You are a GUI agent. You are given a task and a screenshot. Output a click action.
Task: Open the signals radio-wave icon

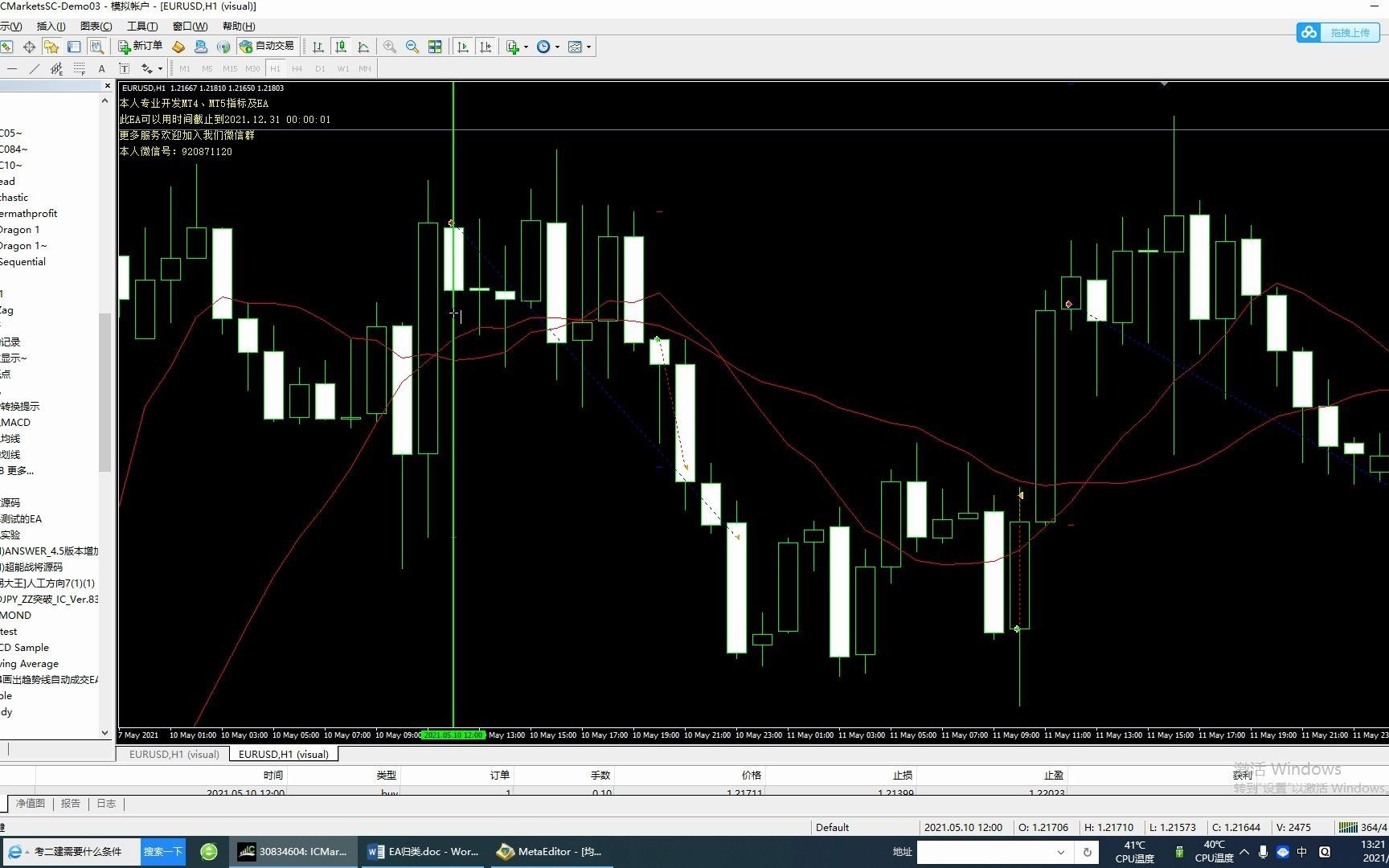[223, 47]
